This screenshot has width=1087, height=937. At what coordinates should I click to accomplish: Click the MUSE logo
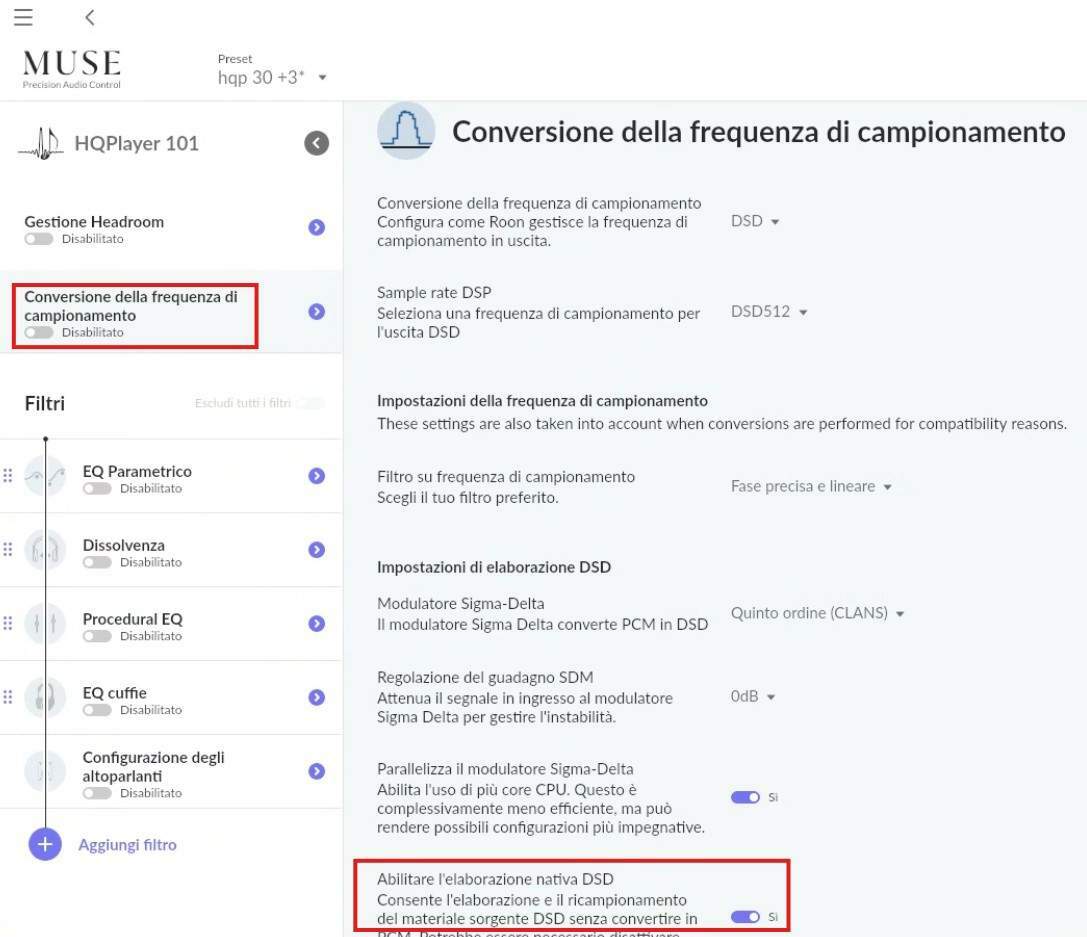[x=72, y=69]
